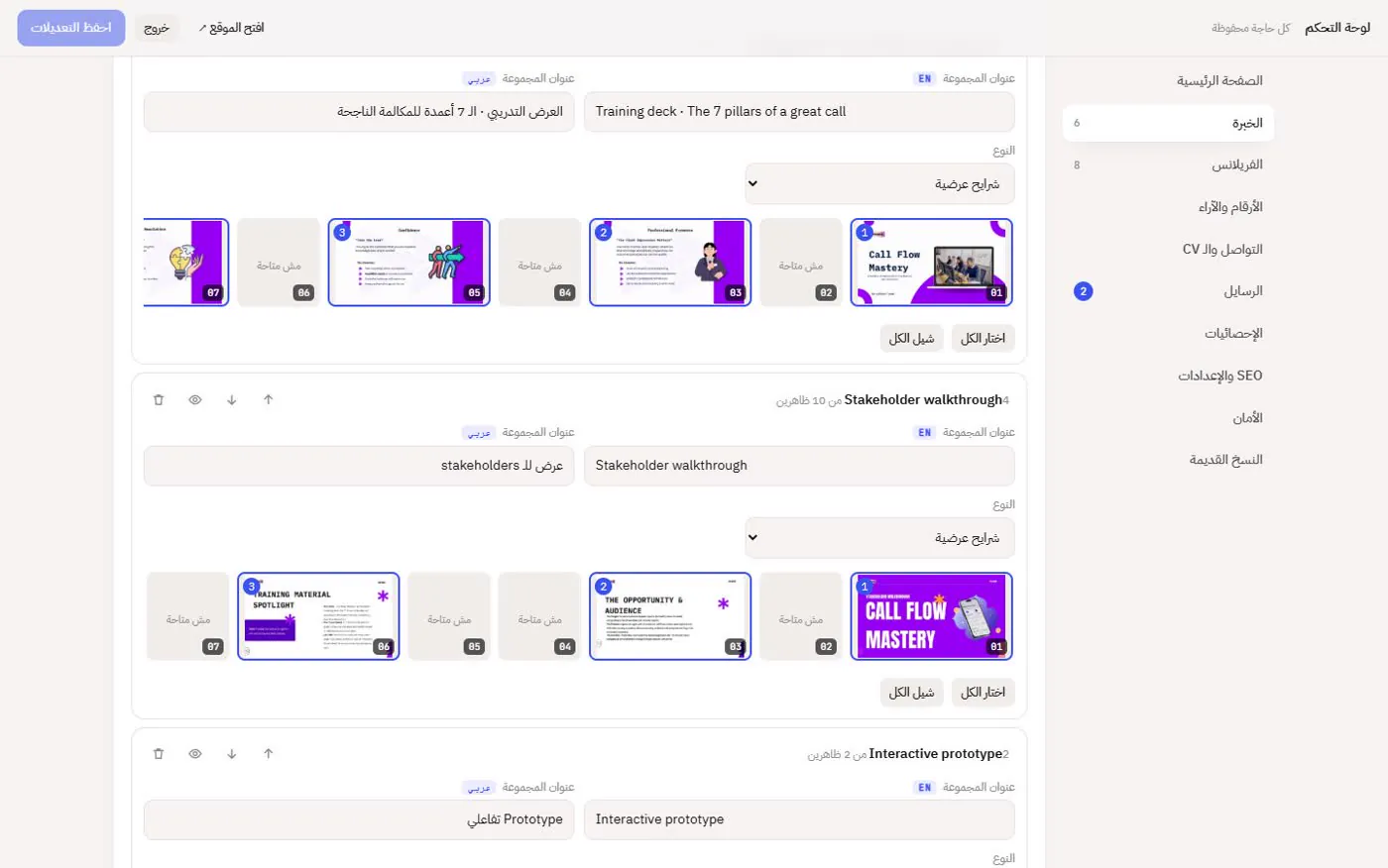Viewport: 1388px width, 868px height.
Task: Delete the Stakeholder walkthrough group
Action: tap(159, 400)
